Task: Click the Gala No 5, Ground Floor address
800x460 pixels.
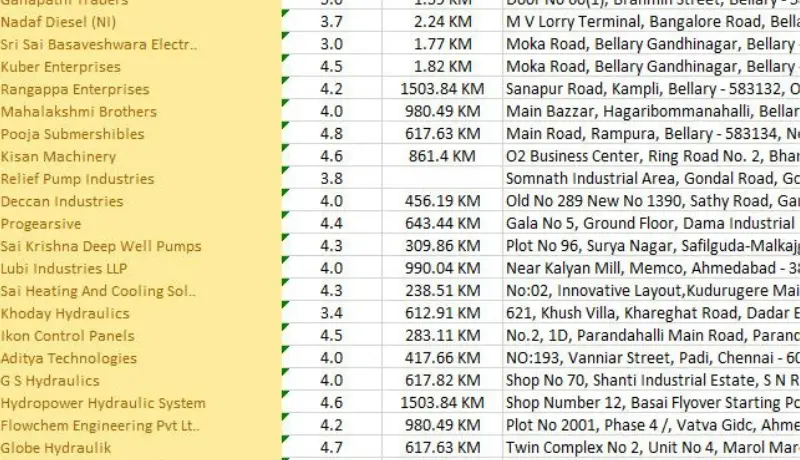Action: [x=652, y=224]
